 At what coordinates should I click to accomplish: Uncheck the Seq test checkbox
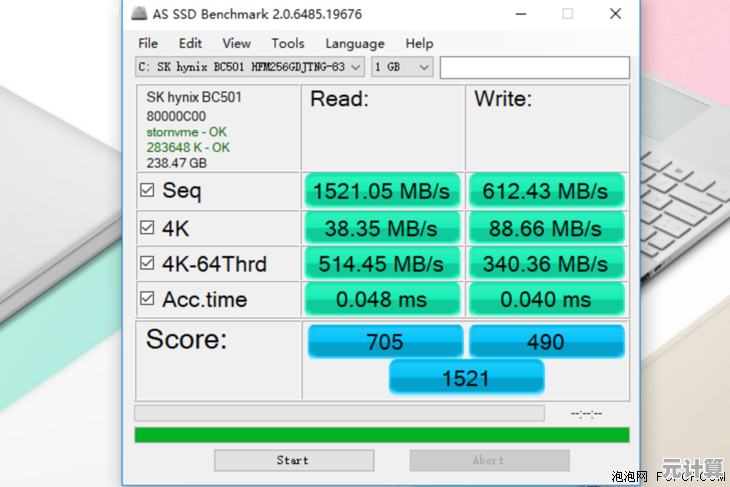pos(148,190)
